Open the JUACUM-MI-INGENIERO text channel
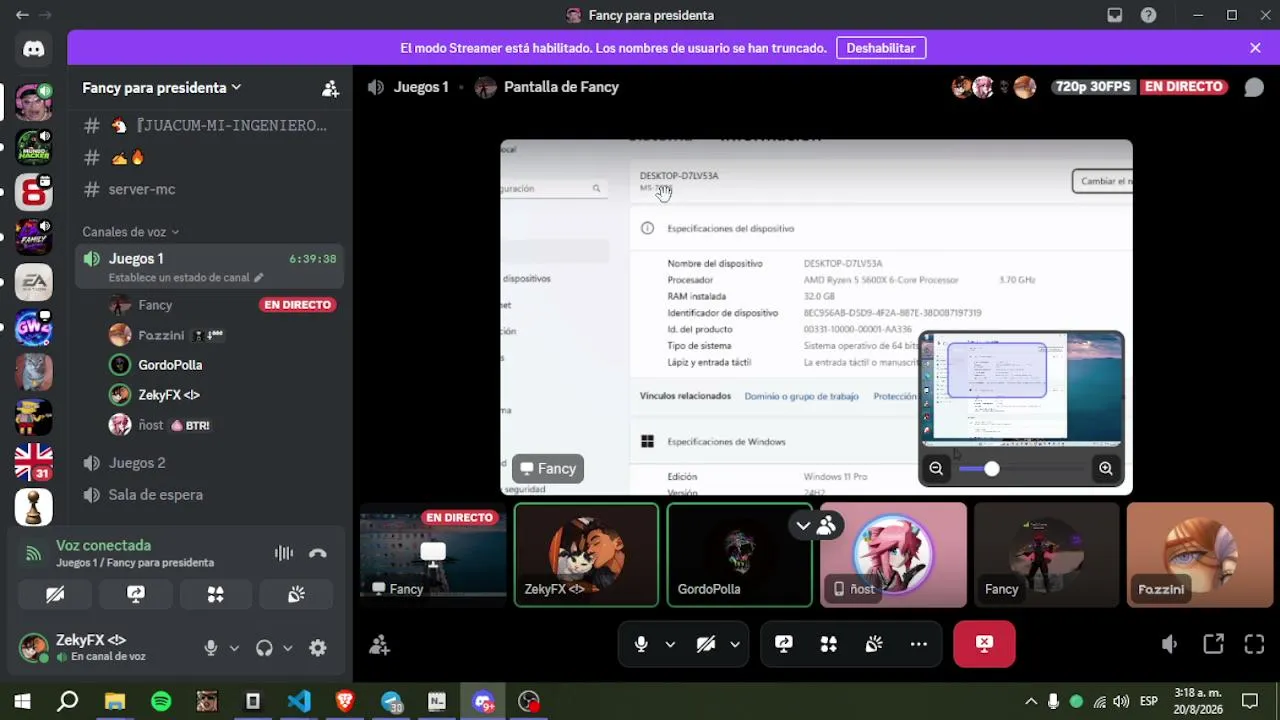 coord(210,126)
